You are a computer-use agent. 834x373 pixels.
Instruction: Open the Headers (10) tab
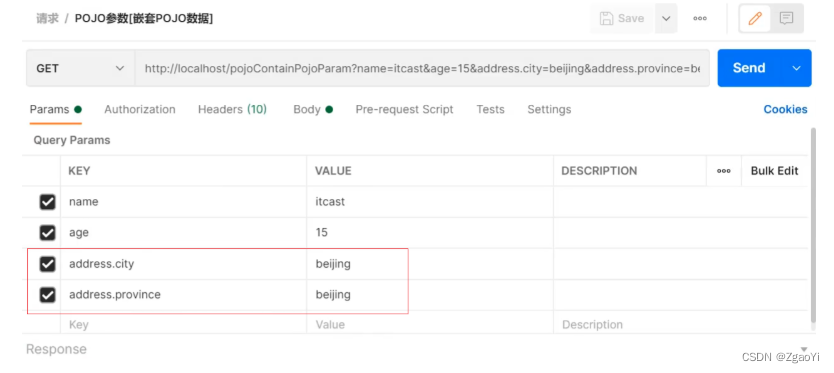232,110
